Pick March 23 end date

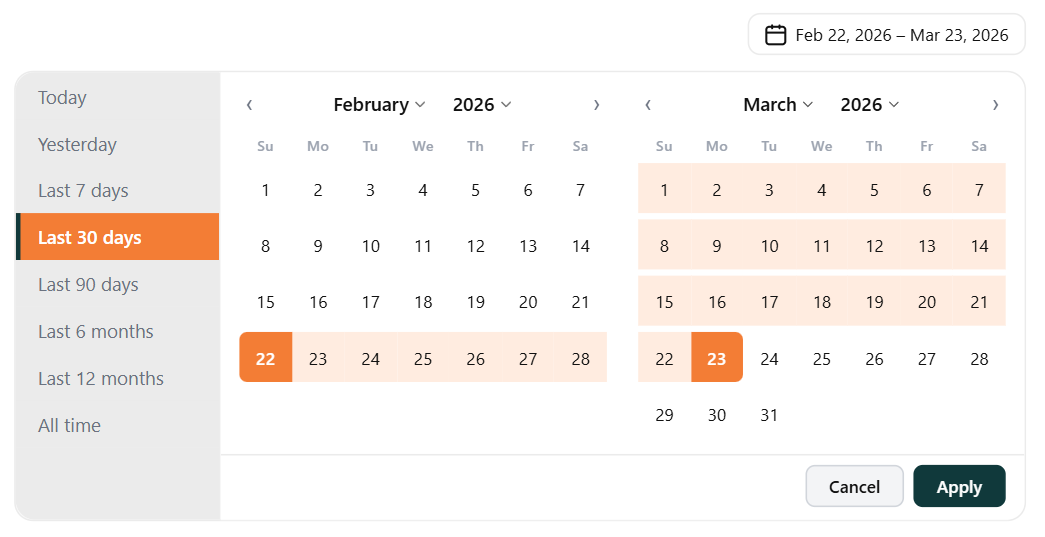(x=717, y=358)
